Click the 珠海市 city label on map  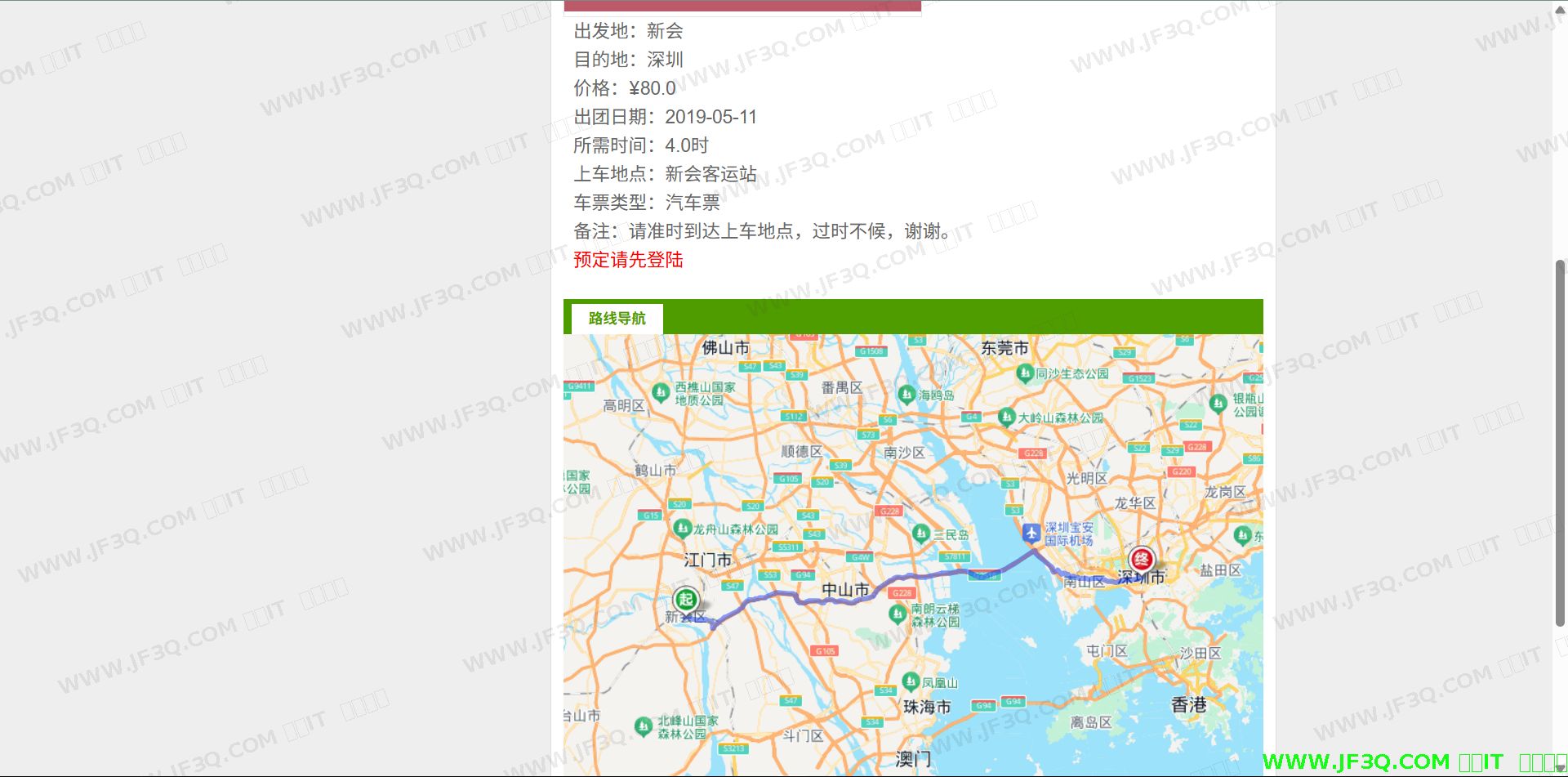point(927,707)
